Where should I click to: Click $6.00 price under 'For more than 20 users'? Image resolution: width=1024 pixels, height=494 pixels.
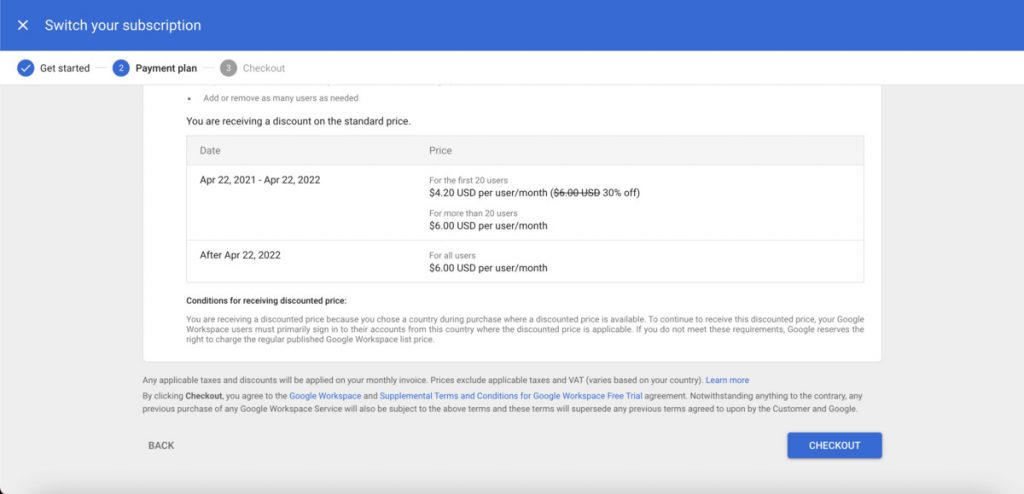click(488, 226)
